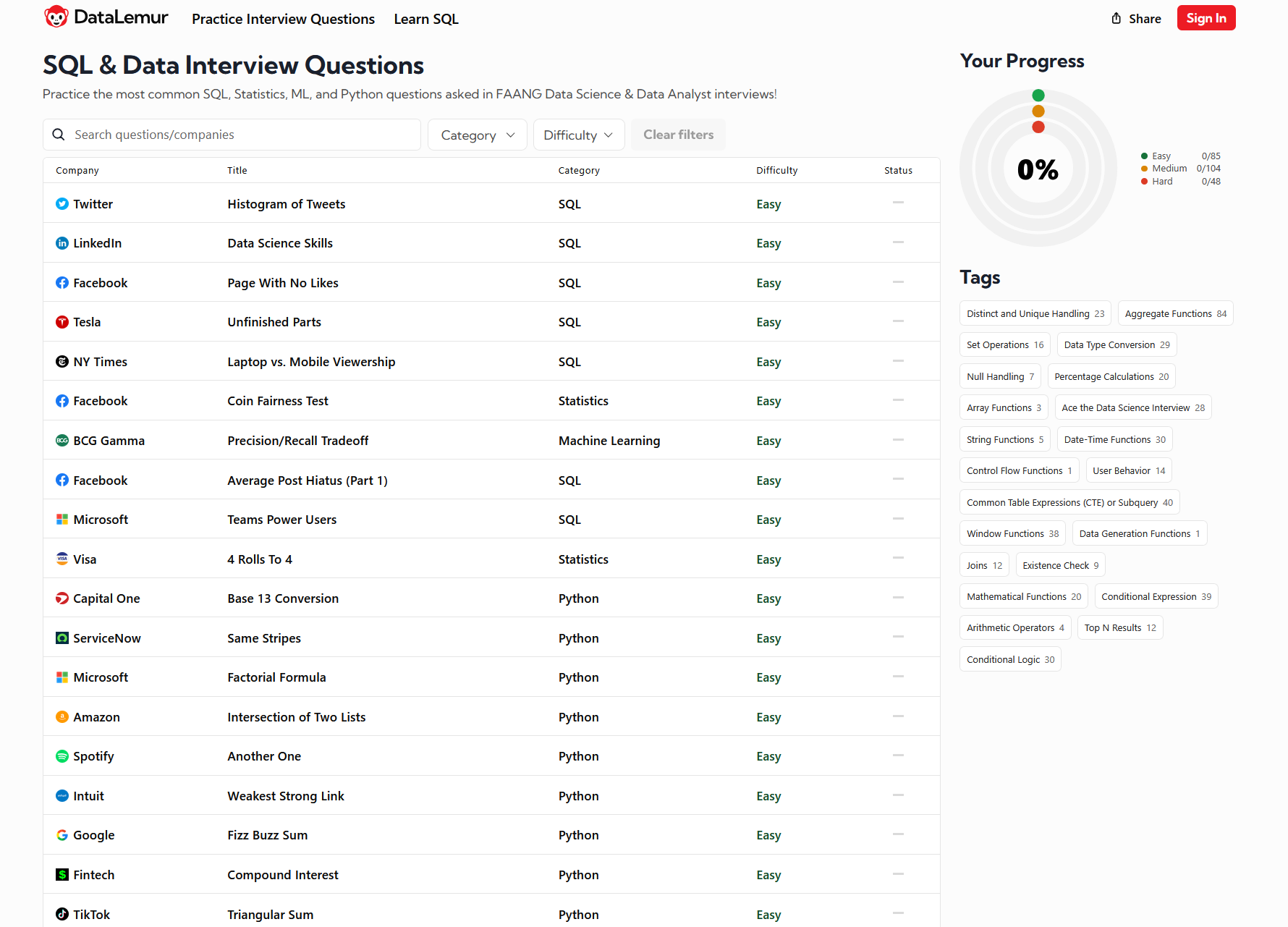Click Microsoft icon in Factorial Formula row
Viewport: 1288px width, 927px height.
pyautogui.click(x=62, y=677)
